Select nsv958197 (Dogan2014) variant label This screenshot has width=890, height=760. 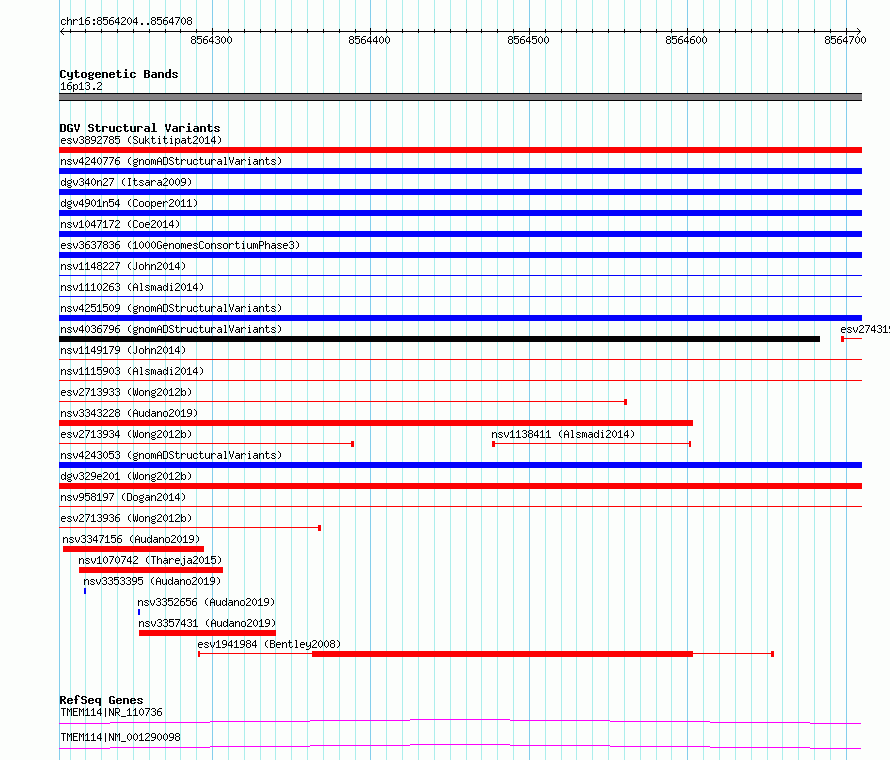click(123, 497)
